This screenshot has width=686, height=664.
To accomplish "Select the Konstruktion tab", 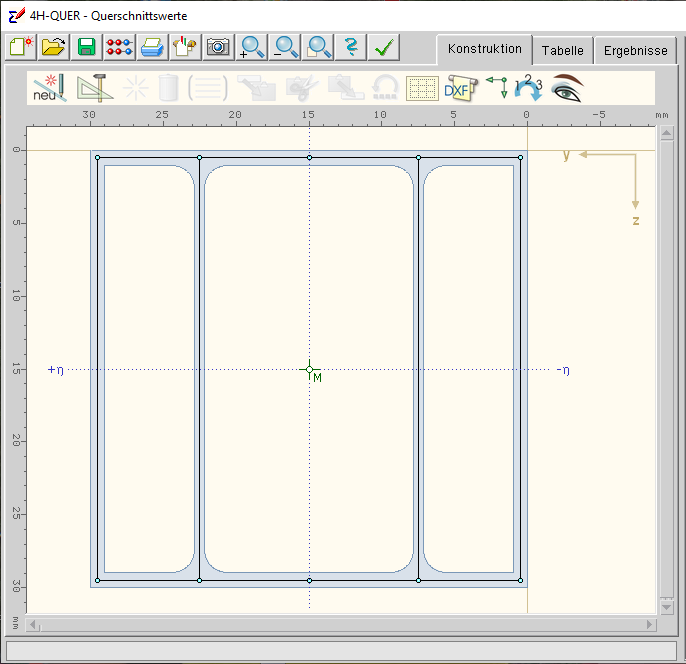I will click(x=484, y=49).
